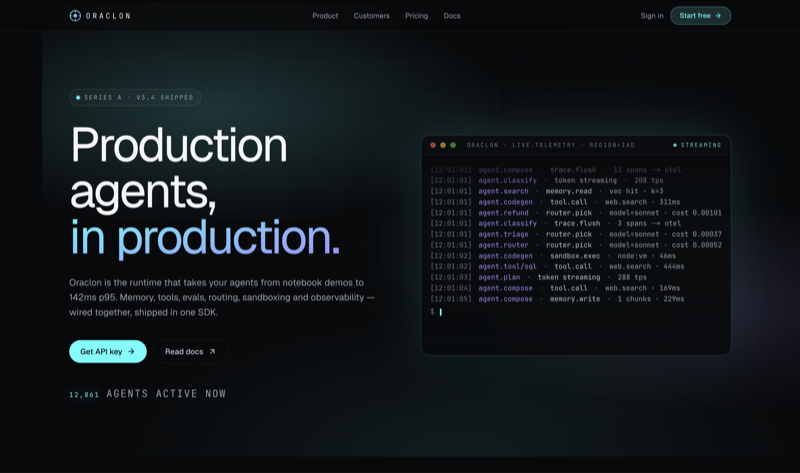Click the 'cost 0.00101' value
800x473 pixels.
(x=696, y=213)
